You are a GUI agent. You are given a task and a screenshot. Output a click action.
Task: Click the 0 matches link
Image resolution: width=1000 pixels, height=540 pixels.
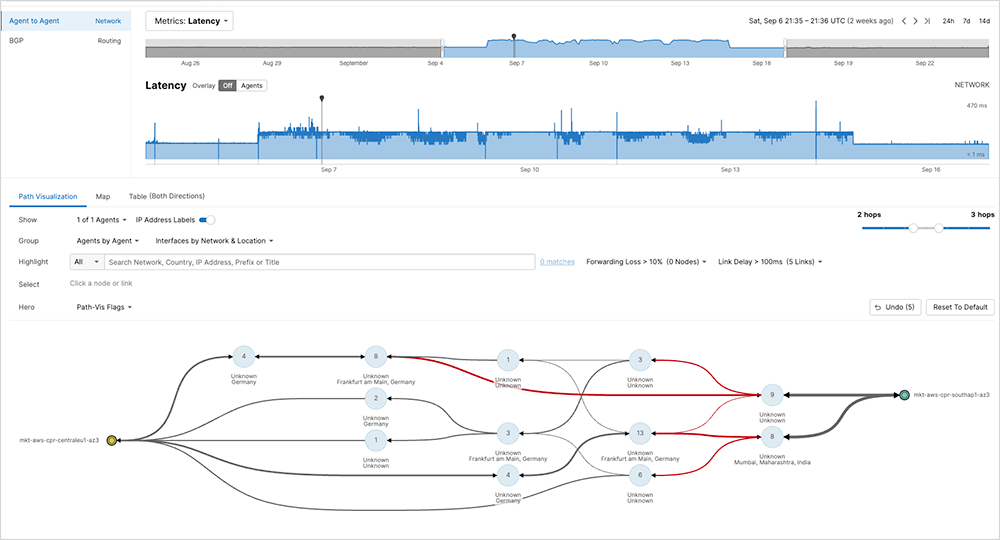[557, 262]
